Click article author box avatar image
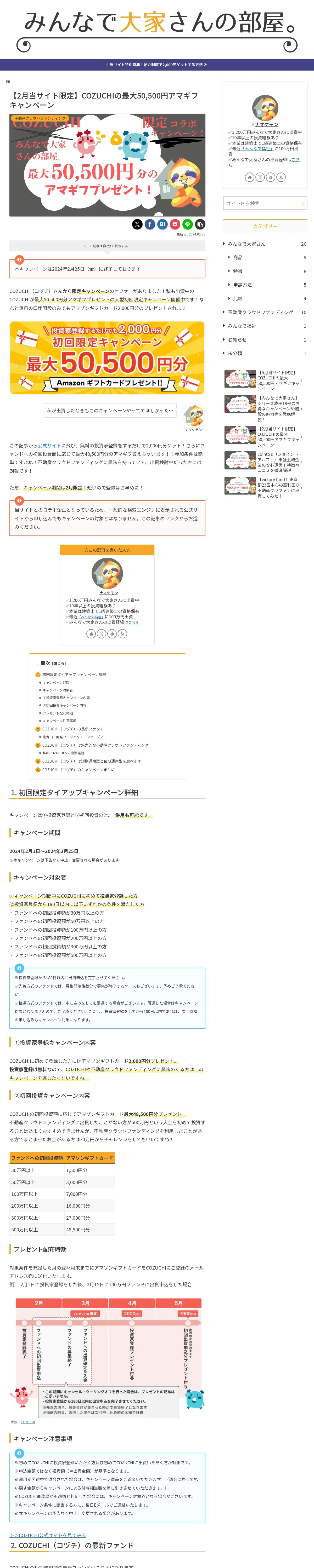314x1568 pixels. pos(107,573)
